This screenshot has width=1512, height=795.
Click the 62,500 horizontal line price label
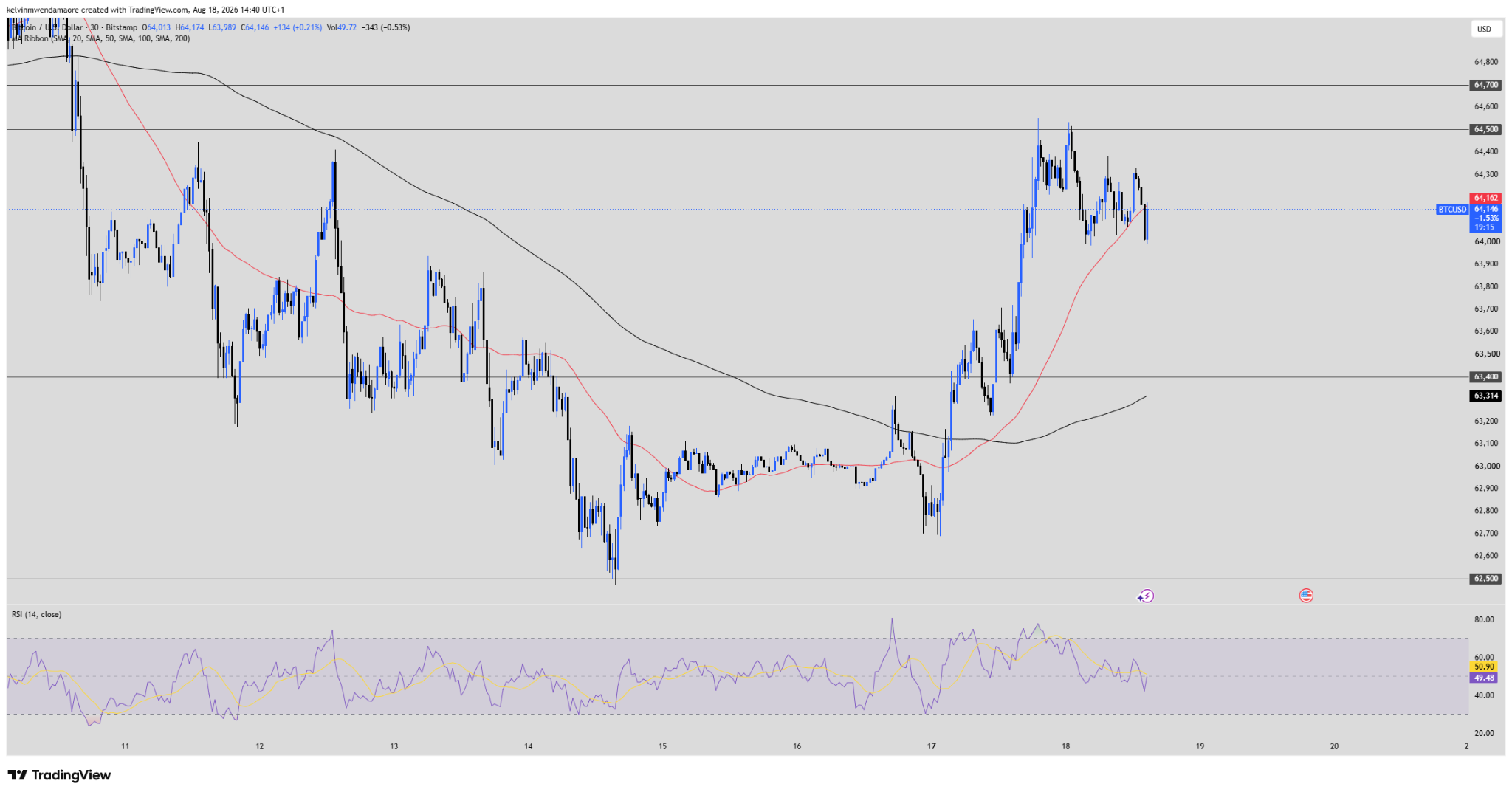[1486, 579]
